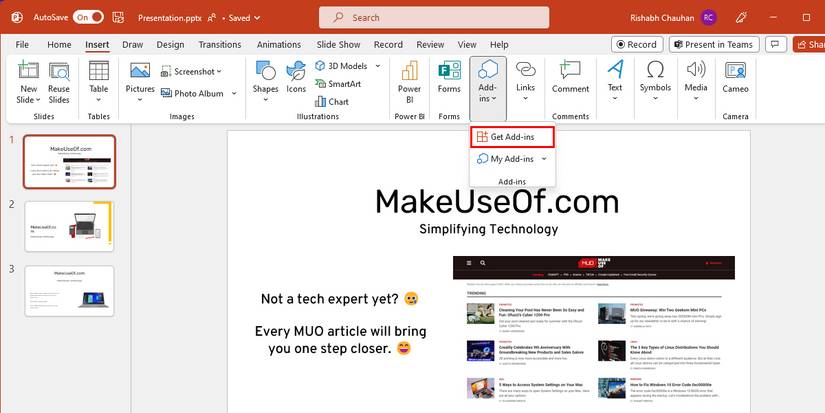825x413 pixels.
Task: Click the Save icon in title bar
Action: tap(118, 17)
